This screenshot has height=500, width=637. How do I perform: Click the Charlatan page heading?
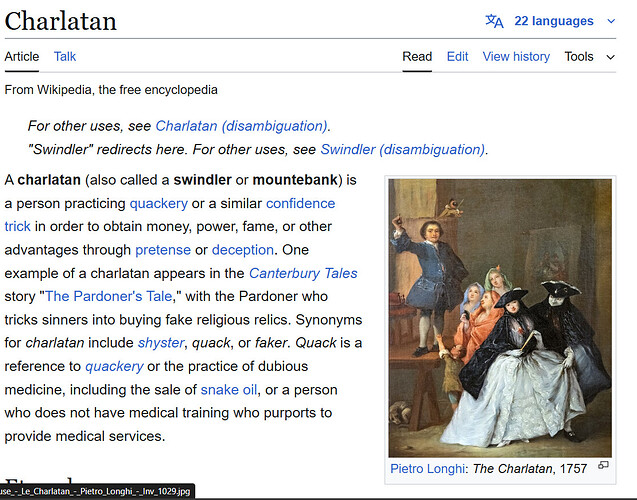tap(61, 21)
